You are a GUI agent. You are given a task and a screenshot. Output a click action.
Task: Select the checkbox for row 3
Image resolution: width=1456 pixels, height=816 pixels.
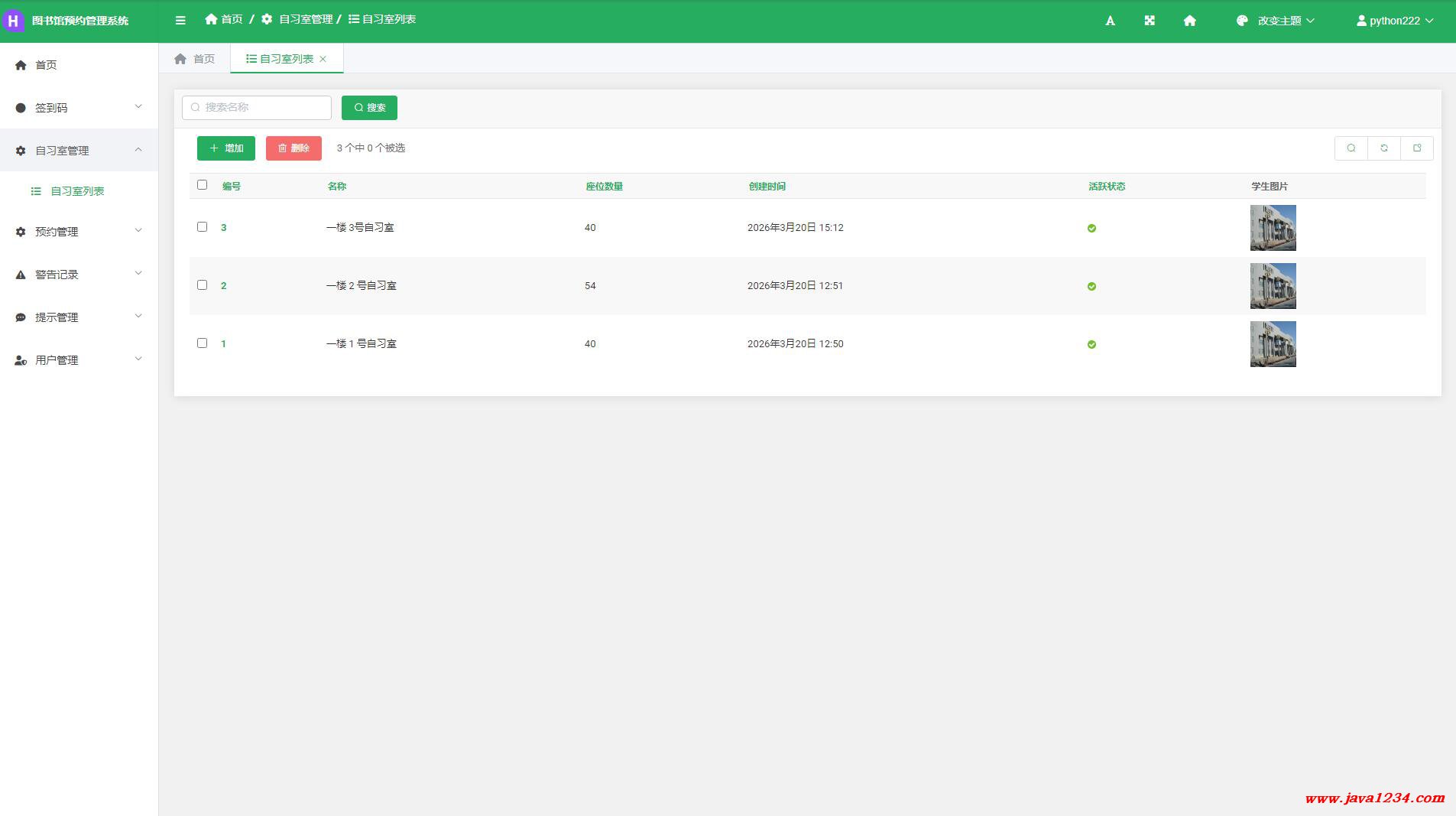[202, 227]
